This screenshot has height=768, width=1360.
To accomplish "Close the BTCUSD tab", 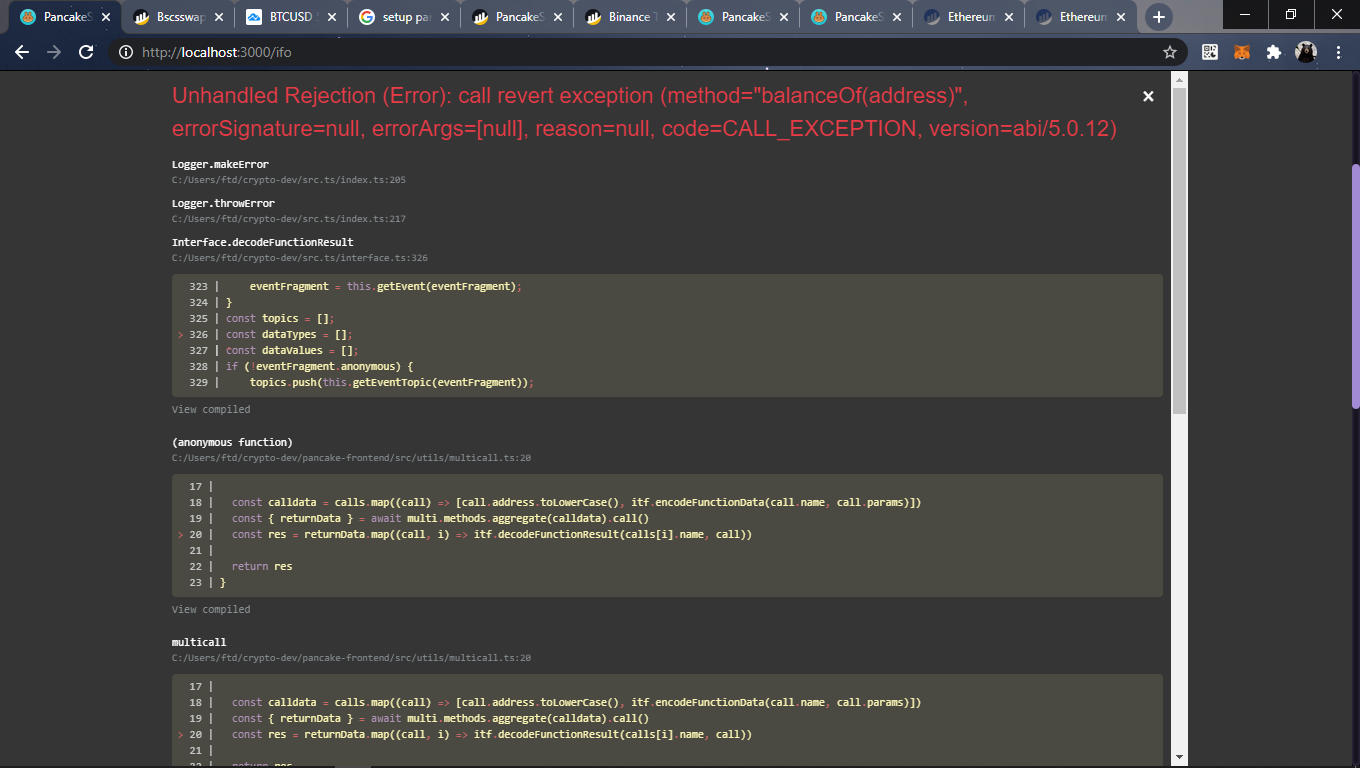I will coord(332,17).
